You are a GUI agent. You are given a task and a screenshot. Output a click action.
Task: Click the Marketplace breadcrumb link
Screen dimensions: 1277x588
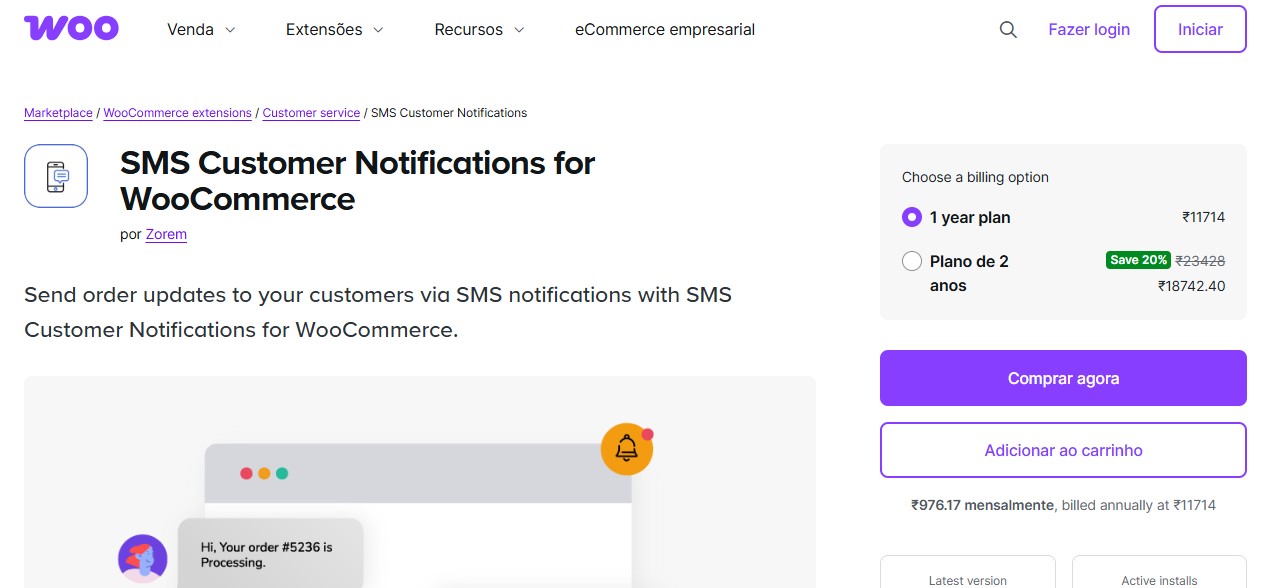click(x=57, y=113)
